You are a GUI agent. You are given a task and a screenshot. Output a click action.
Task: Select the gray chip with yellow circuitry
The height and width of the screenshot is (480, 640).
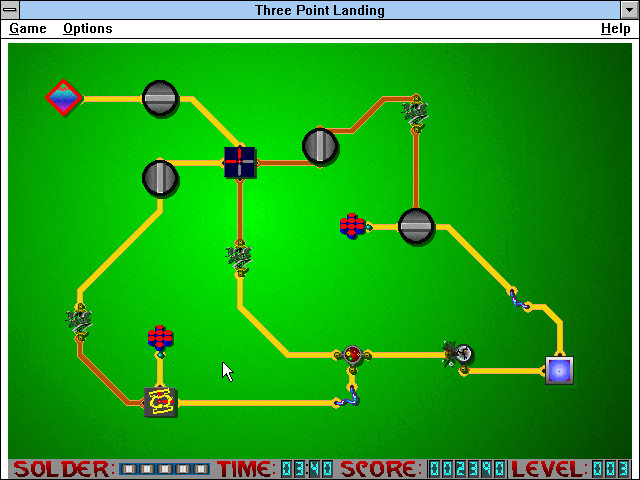(x=160, y=402)
